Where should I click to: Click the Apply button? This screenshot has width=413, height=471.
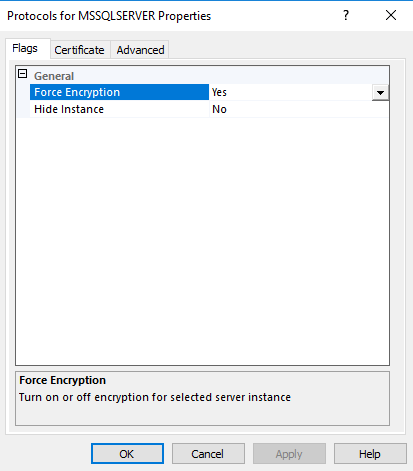click(289, 454)
